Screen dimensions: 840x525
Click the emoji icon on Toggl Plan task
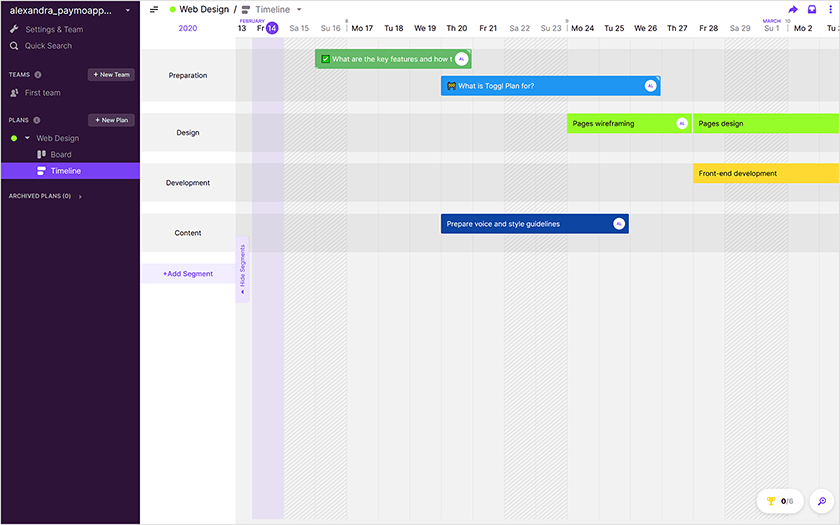click(451, 86)
